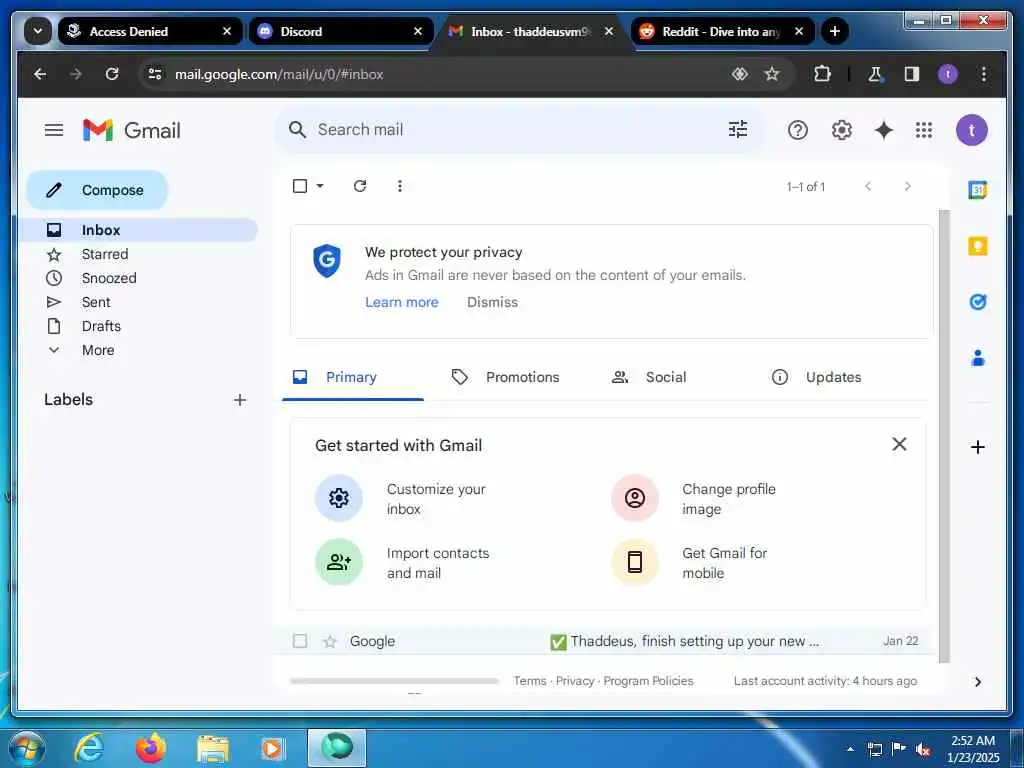This screenshot has width=1024, height=768.
Task: Open Gmail Settings gear icon
Action: pos(841,130)
